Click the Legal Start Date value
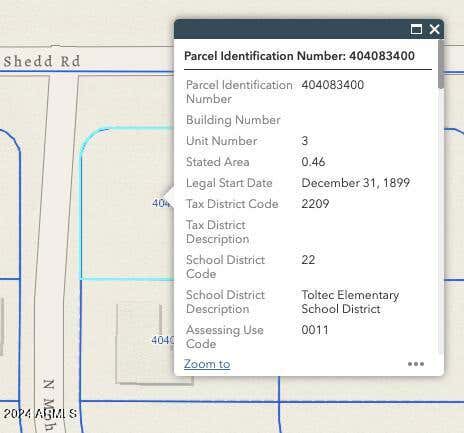The image size is (464, 433). click(x=356, y=183)
